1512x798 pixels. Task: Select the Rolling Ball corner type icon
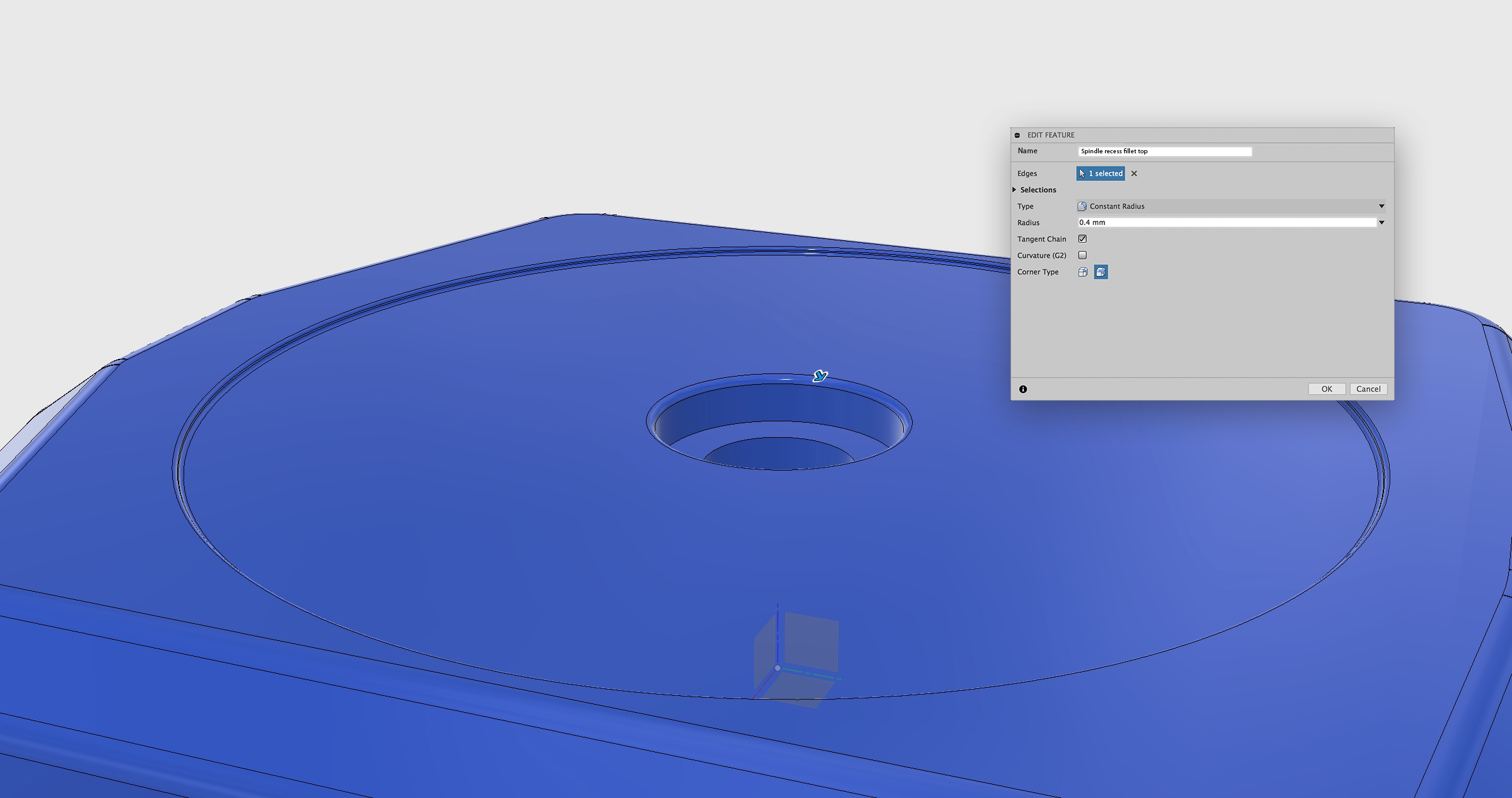pyautogui.click(x=1083, y=272)
